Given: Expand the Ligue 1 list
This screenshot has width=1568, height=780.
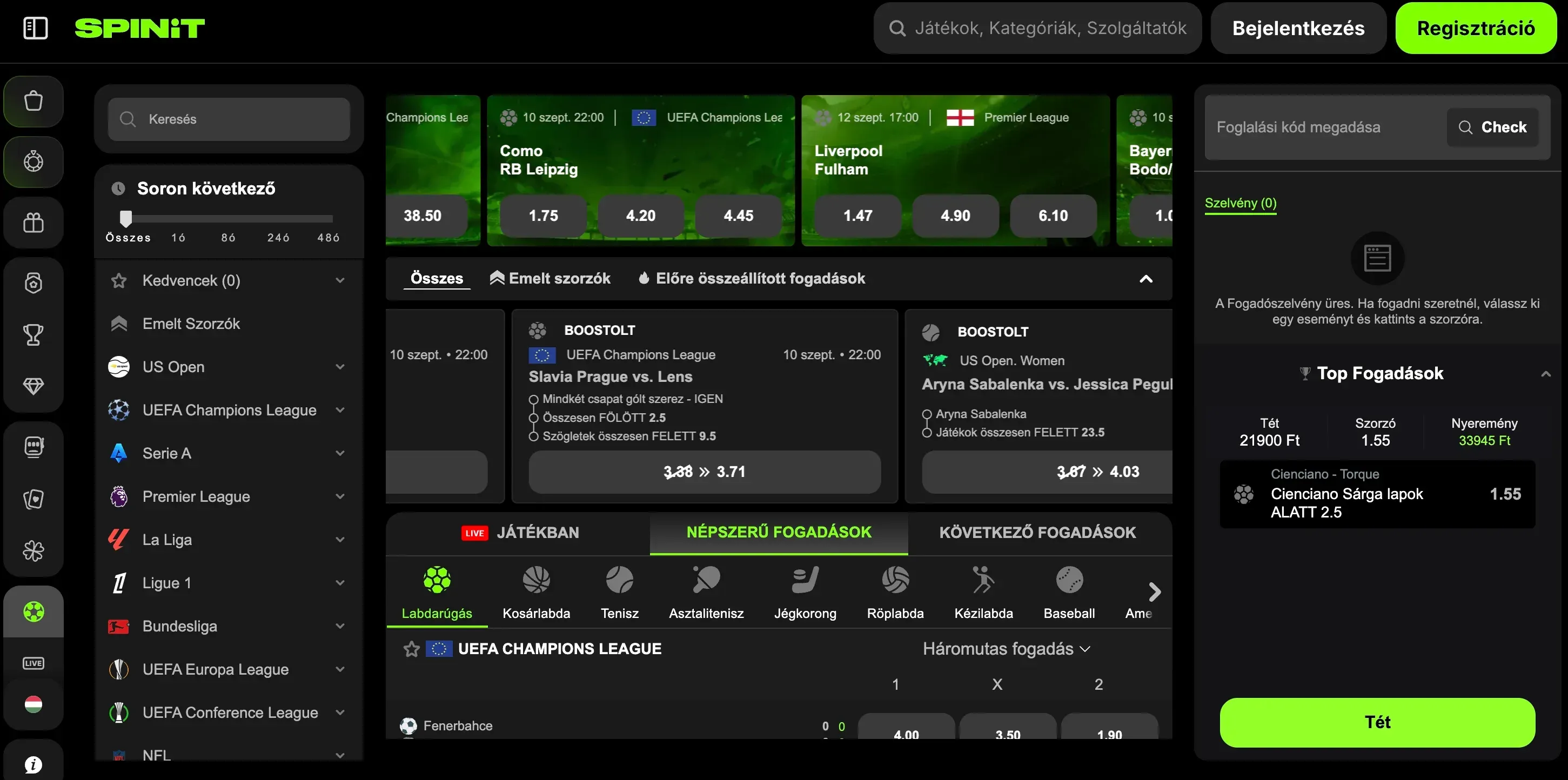Looking at the screenshot, I should tap(340, 583).
